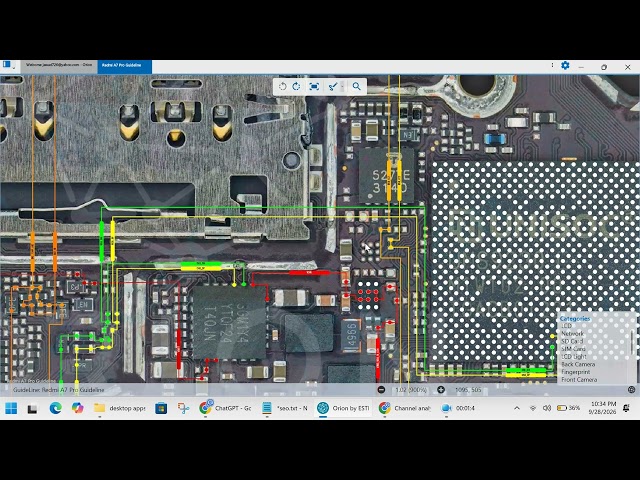Image resolution: width=640 pixels, height=480 pixels.
Task: Click the coordinates readout 1095, 505
Action: pos(468,390)
